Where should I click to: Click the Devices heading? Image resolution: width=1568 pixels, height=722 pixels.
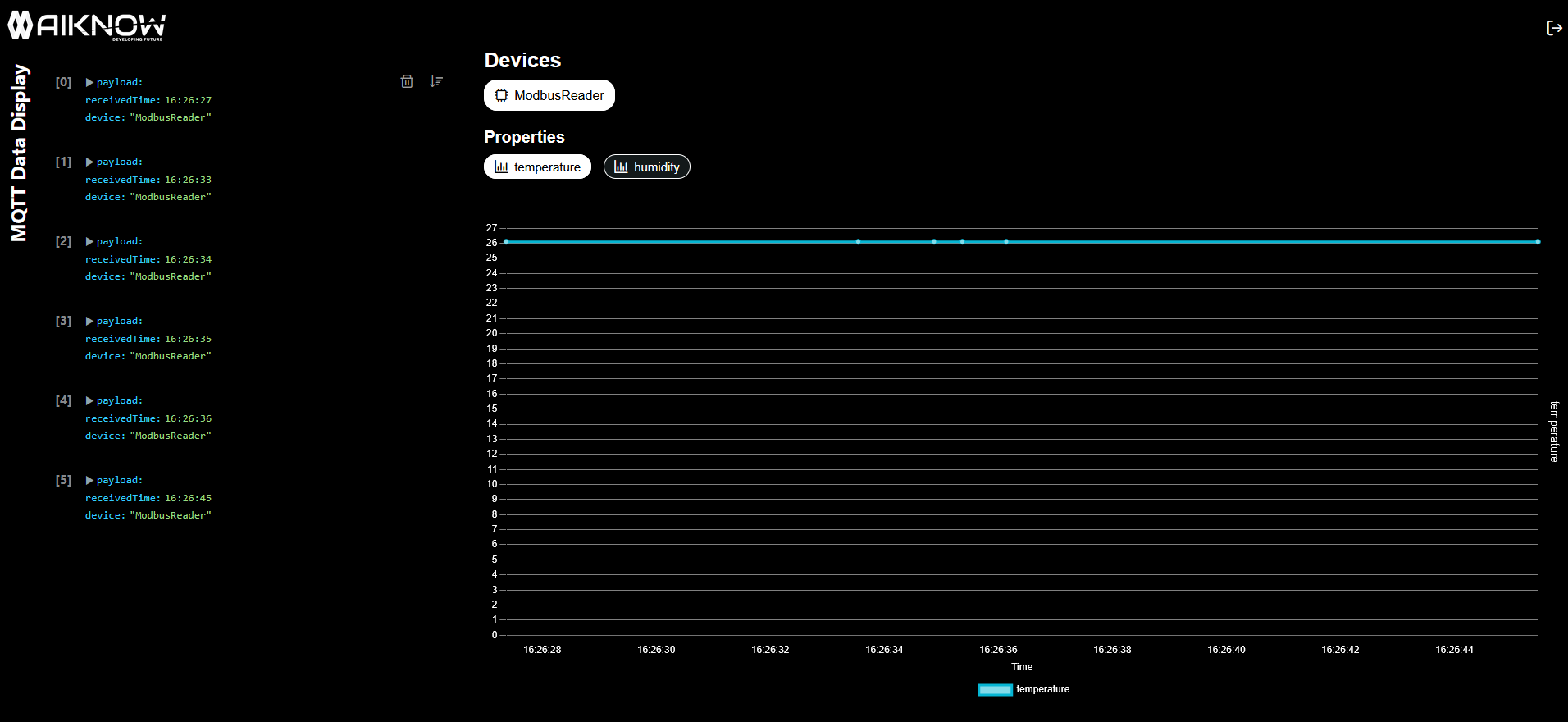coord(522,60)
